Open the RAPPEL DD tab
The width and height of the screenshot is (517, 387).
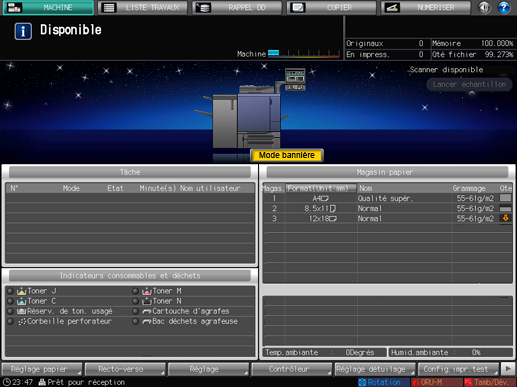click(x=237, y=7)
